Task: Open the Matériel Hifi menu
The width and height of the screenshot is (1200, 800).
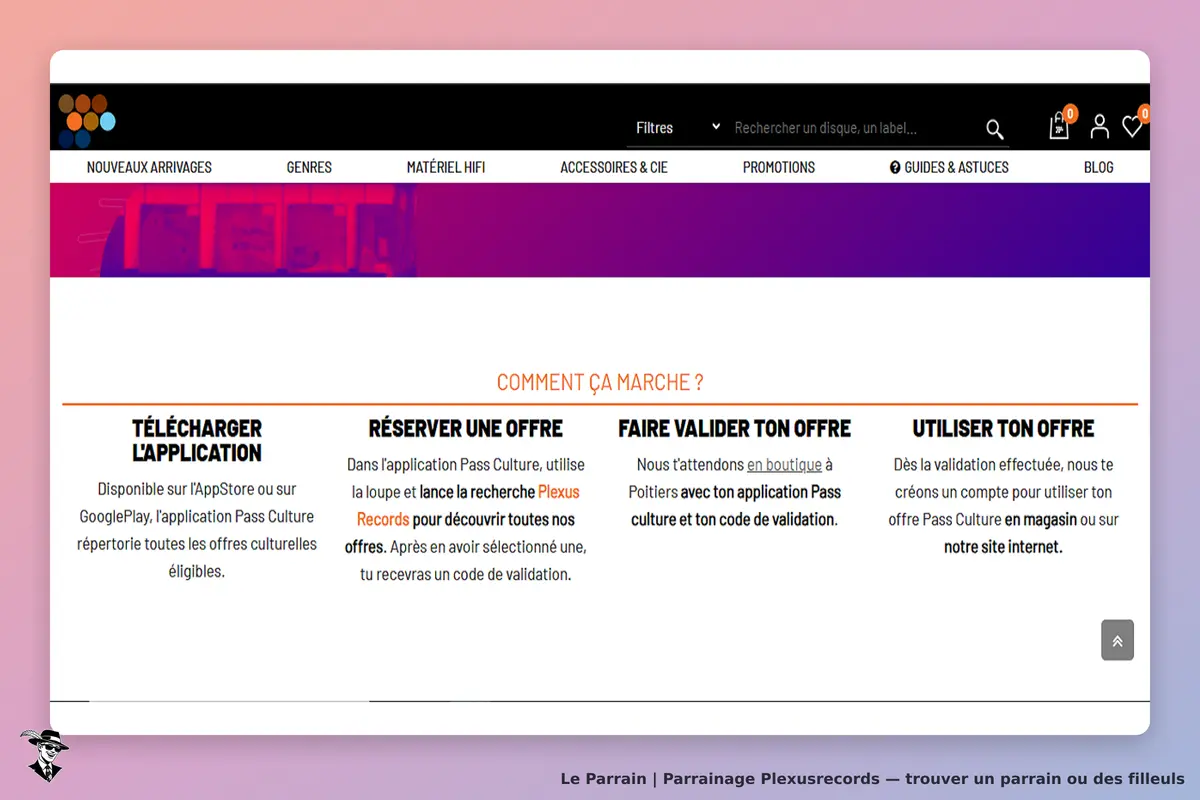Action: 446,167
